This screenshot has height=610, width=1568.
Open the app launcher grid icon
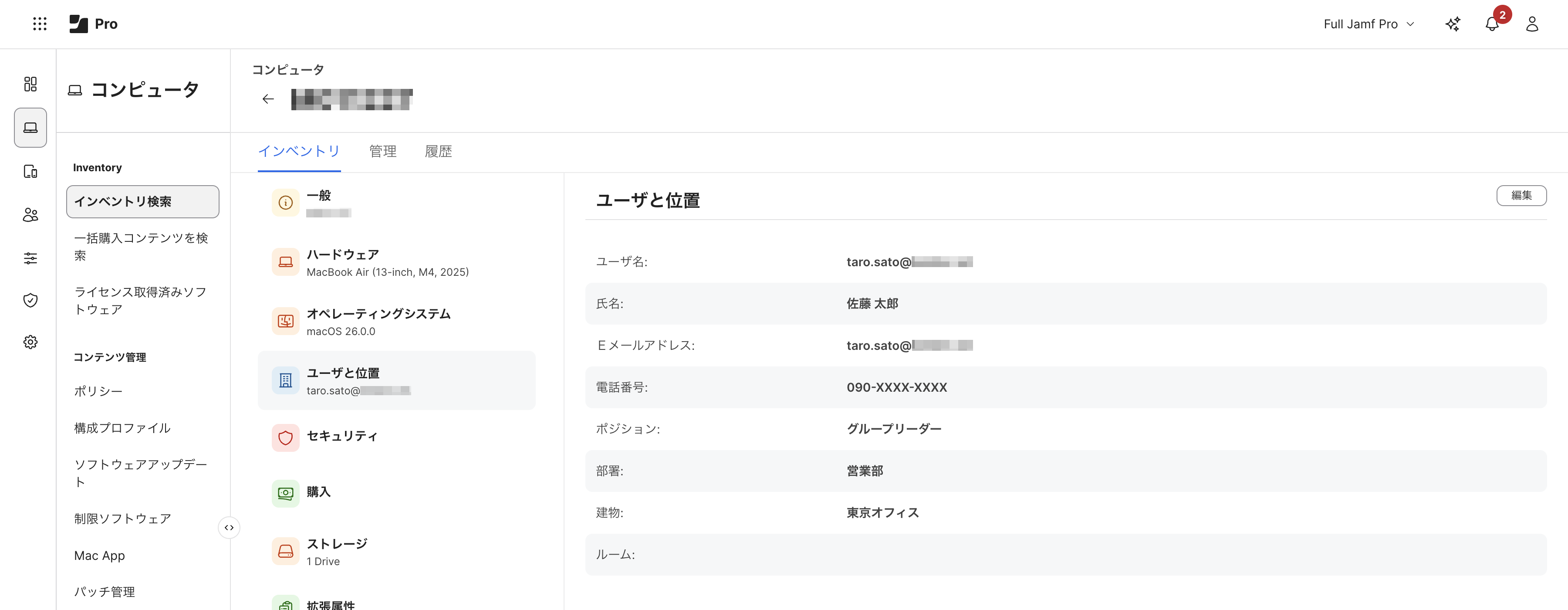pyautogui.click(x=40, y=24)
